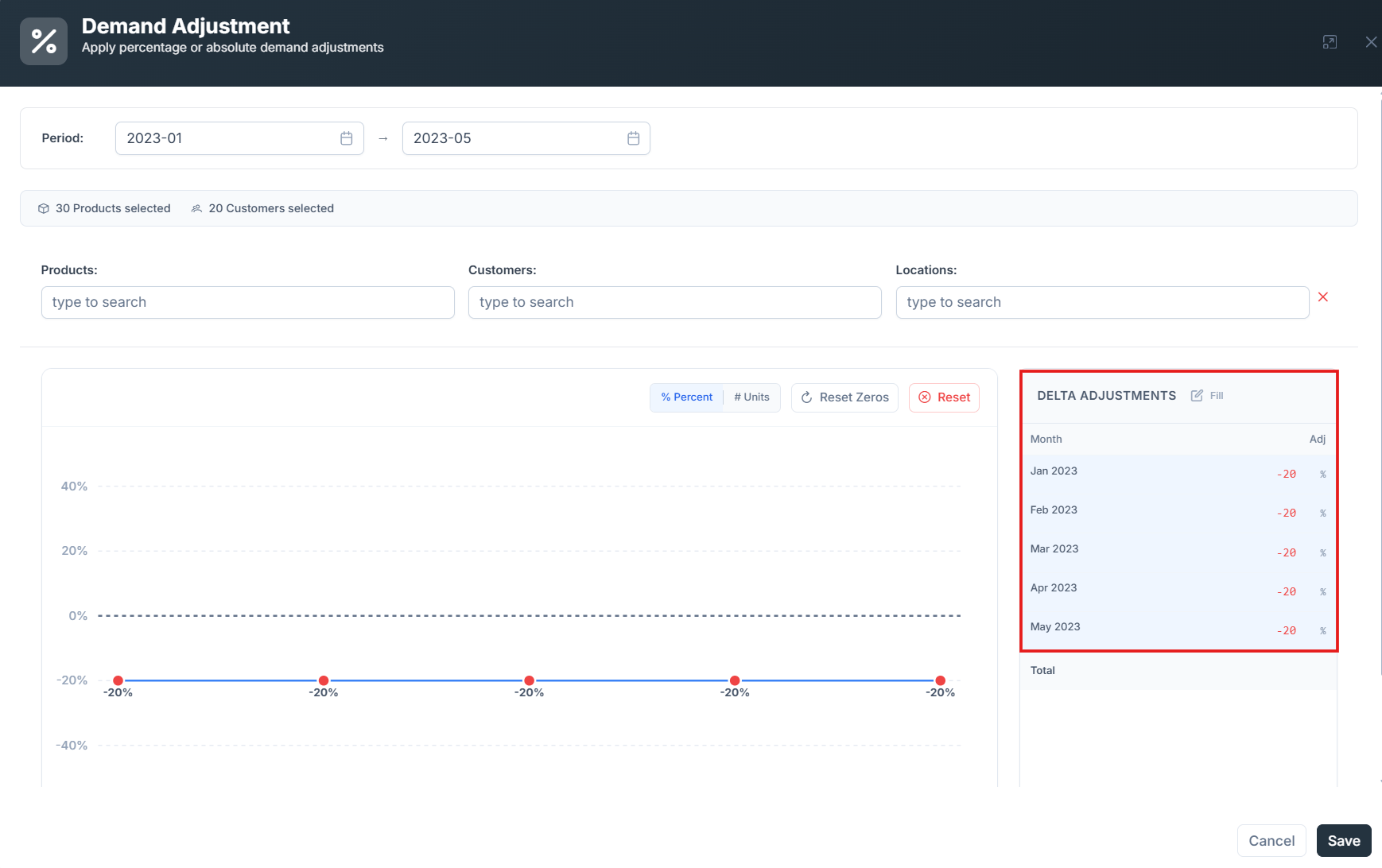Click the 40% axis label

click(x=74, y=486)
